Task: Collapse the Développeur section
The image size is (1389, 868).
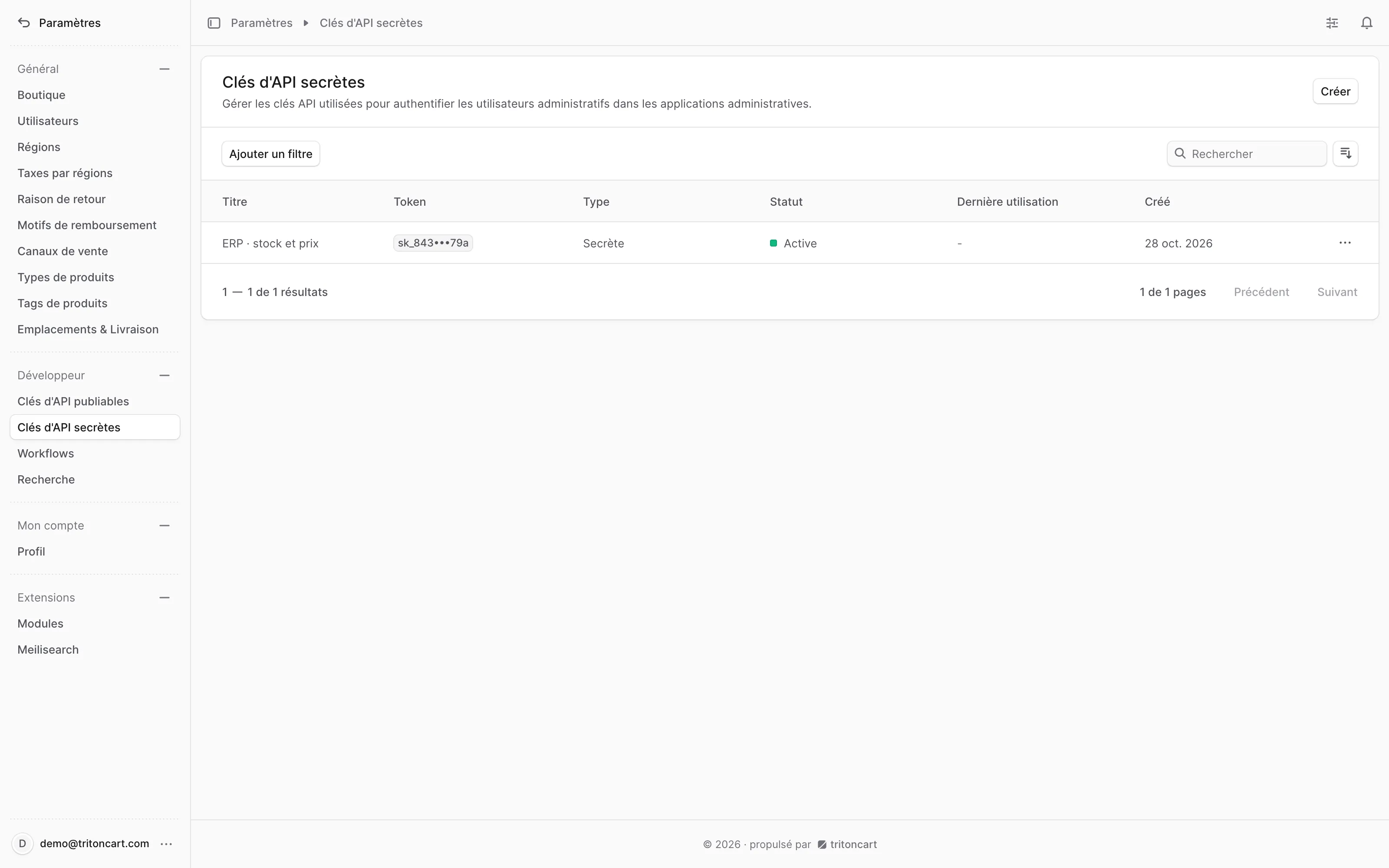Action: pos(165,375)
